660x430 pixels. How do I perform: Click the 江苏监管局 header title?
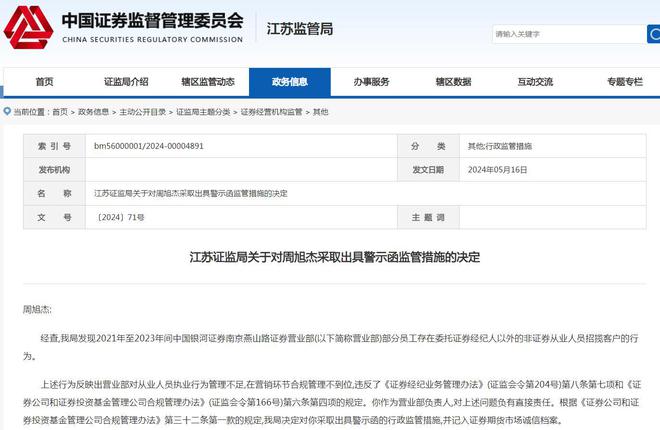click(300, 29)
